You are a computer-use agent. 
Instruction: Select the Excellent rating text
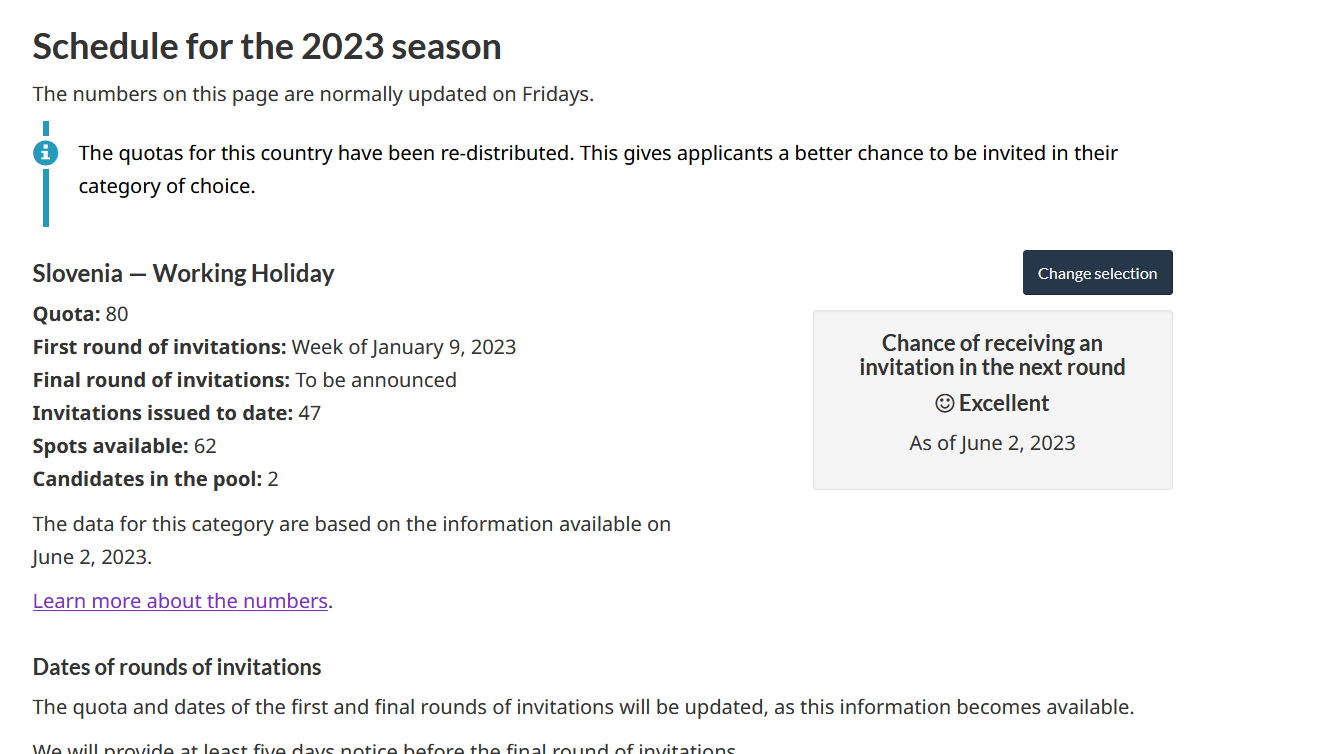coord(1004,403)
